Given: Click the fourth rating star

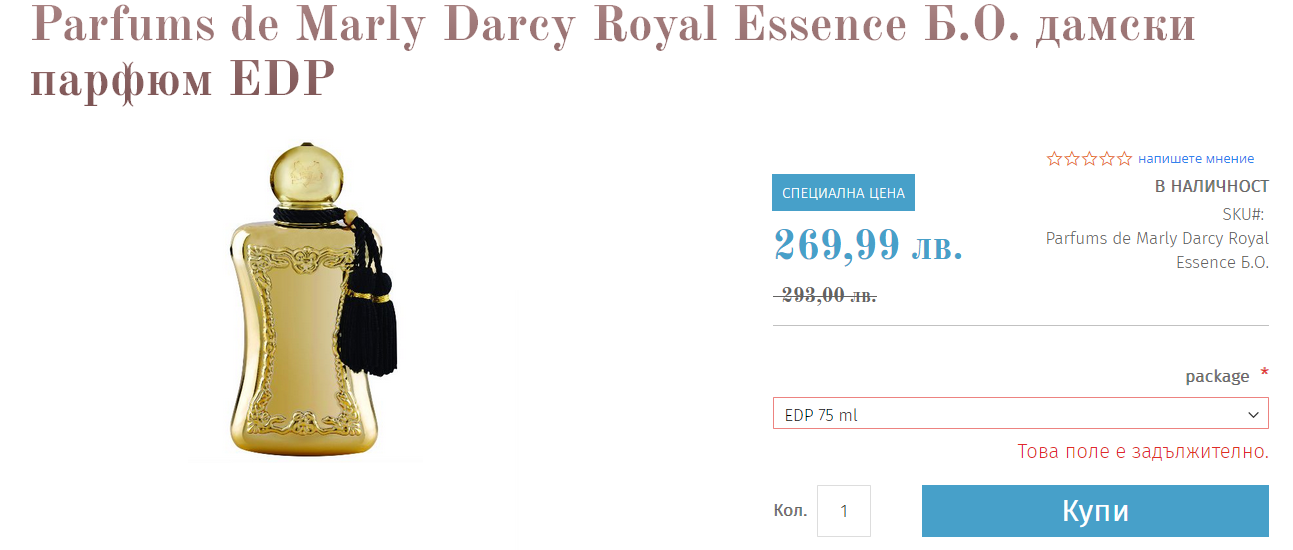Looking at the screenshot, I should point(1107,158).
